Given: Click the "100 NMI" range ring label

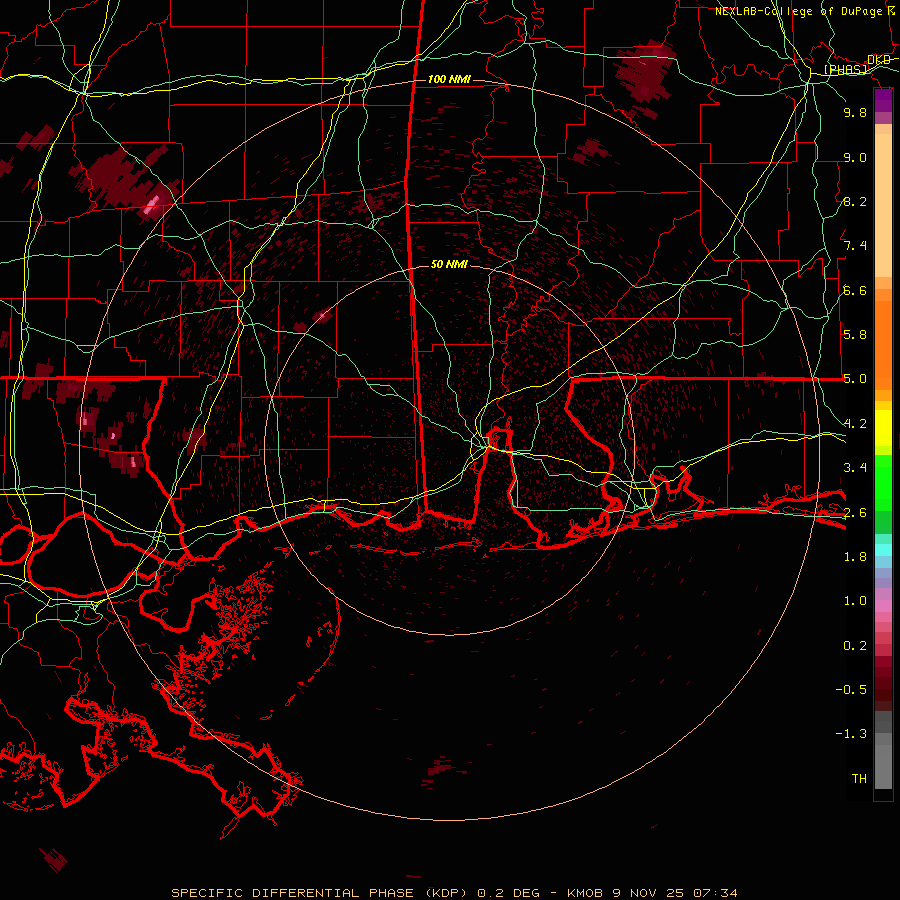Looking at the screenshot, I should (449, 79).
